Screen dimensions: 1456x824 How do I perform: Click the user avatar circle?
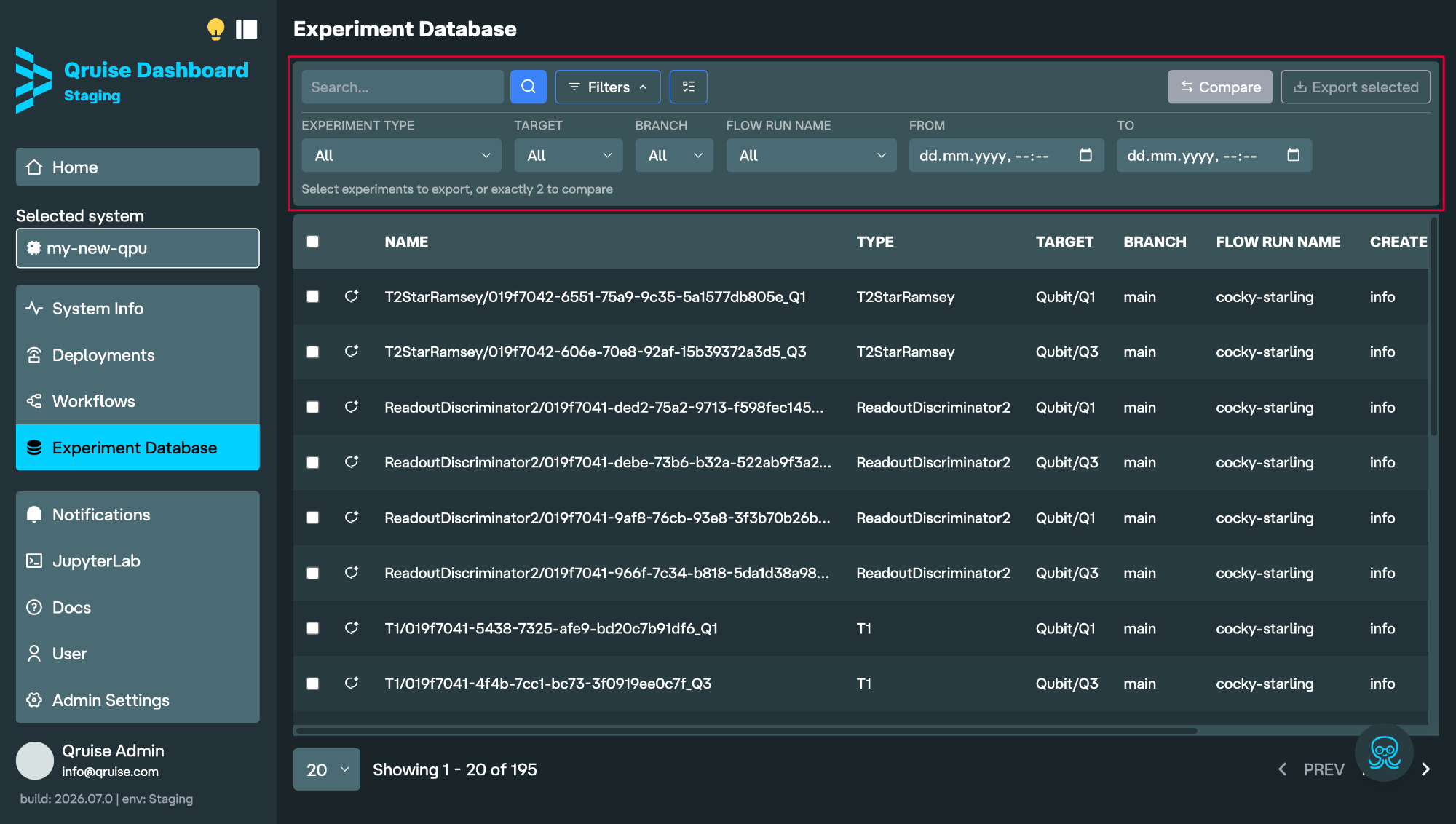pyautogui.click(x=35, y=761)
